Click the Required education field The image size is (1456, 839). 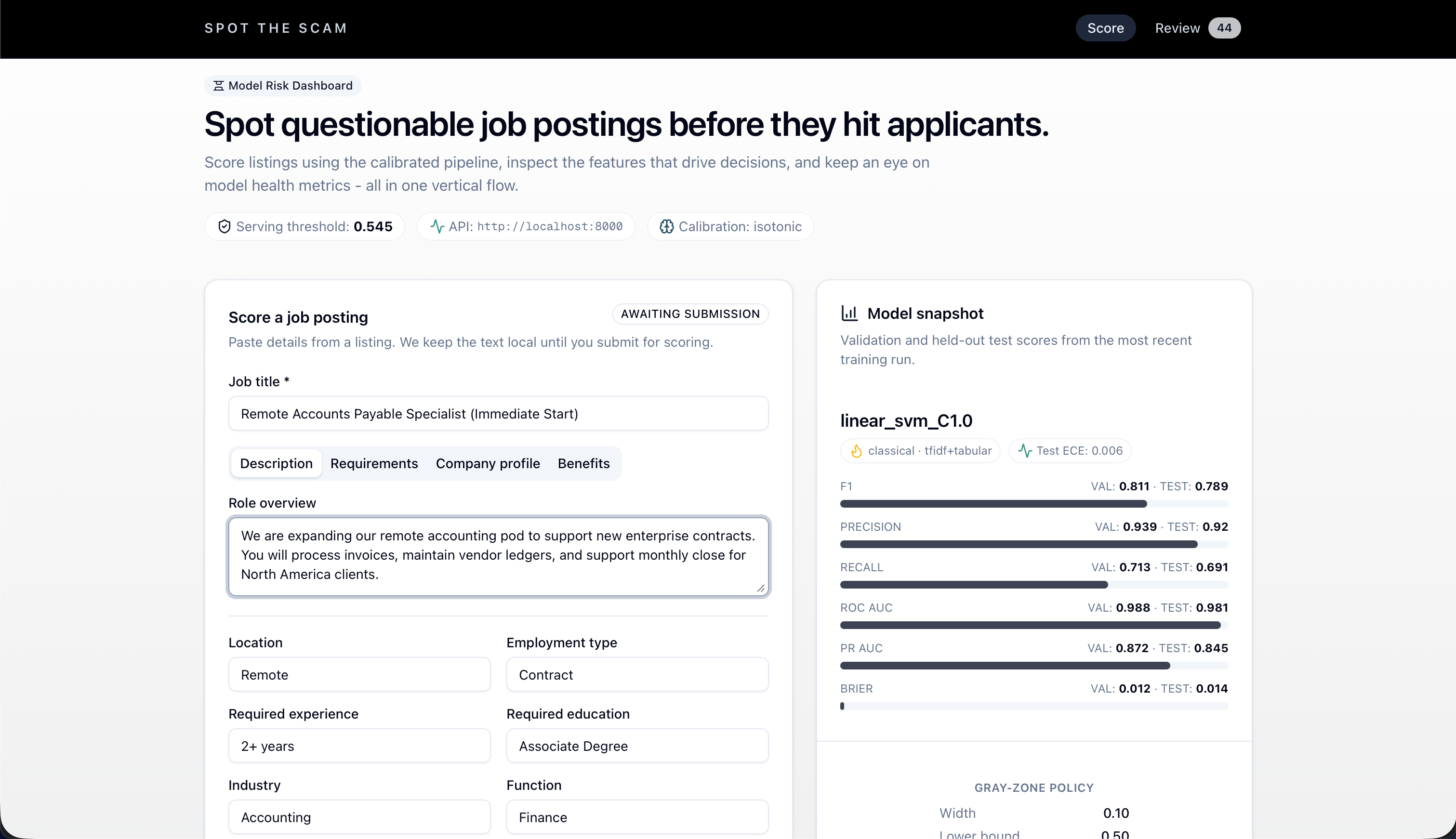[637, 746]
